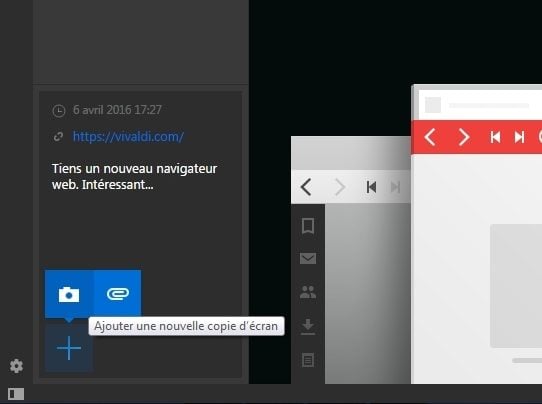Toggle the side panel with status bar icon
The image size is (542, 404).
(16, 394)
